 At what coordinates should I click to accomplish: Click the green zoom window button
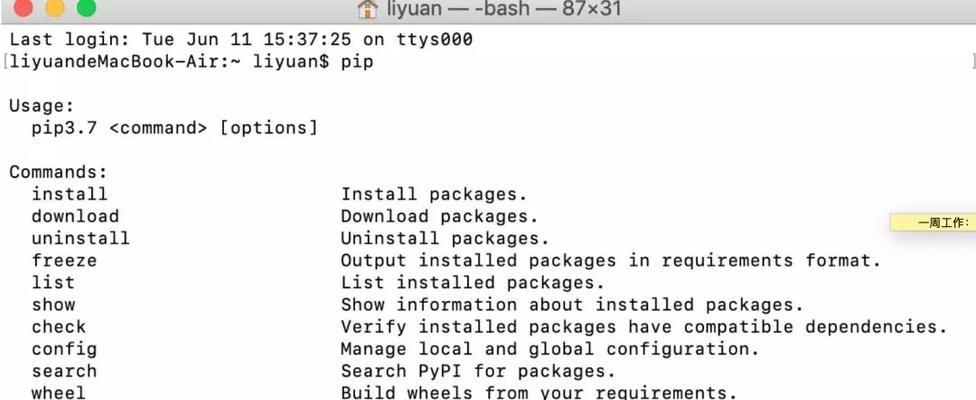coord(87,7)
